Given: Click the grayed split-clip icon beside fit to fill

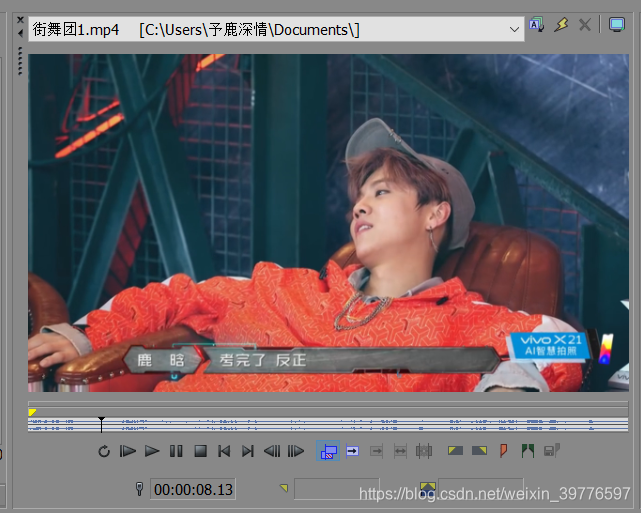Looking at the screenshot, I should (x=424, y=451).
